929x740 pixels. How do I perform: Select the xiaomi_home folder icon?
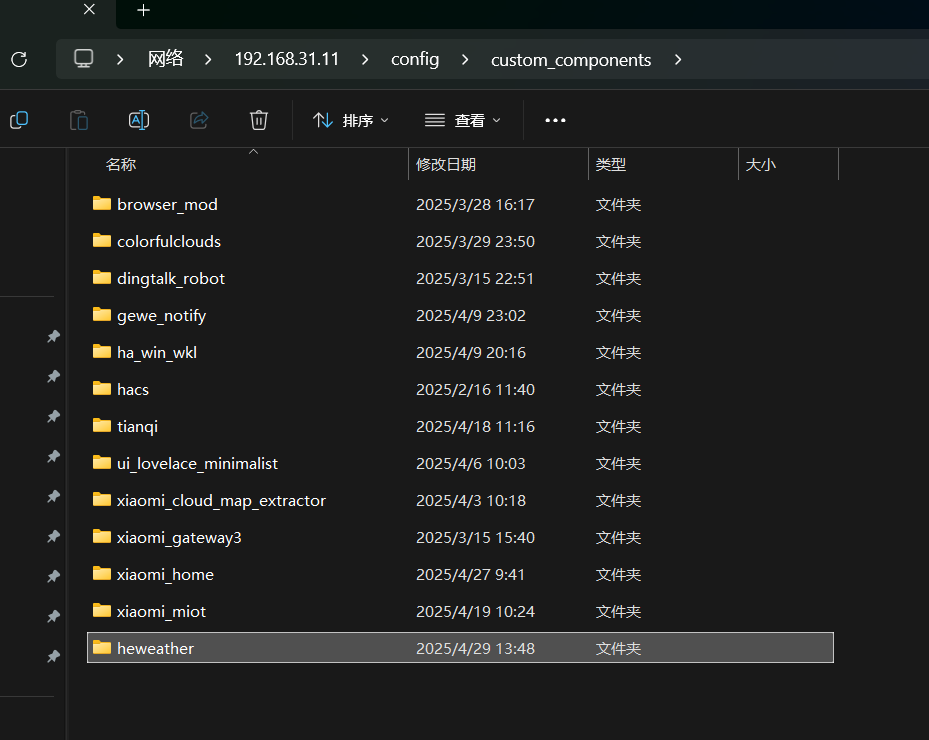pos(102,574)
